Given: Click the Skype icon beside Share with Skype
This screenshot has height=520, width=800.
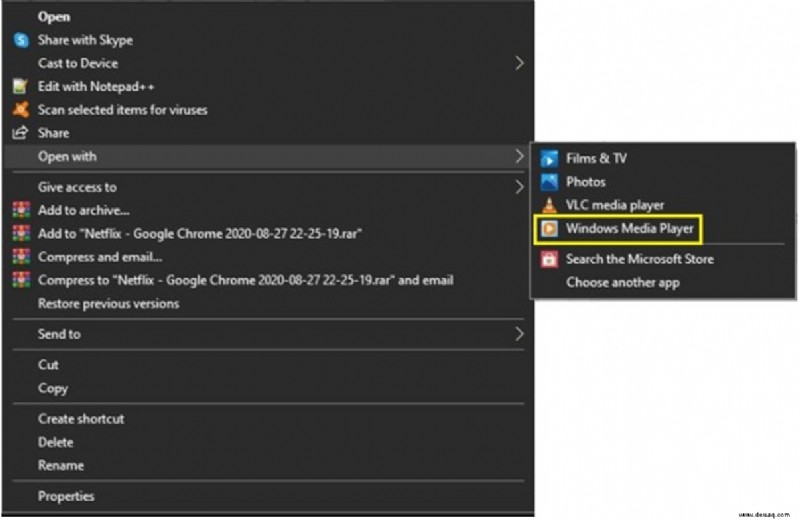Looking at the screenshot, I should coord(21,40).
